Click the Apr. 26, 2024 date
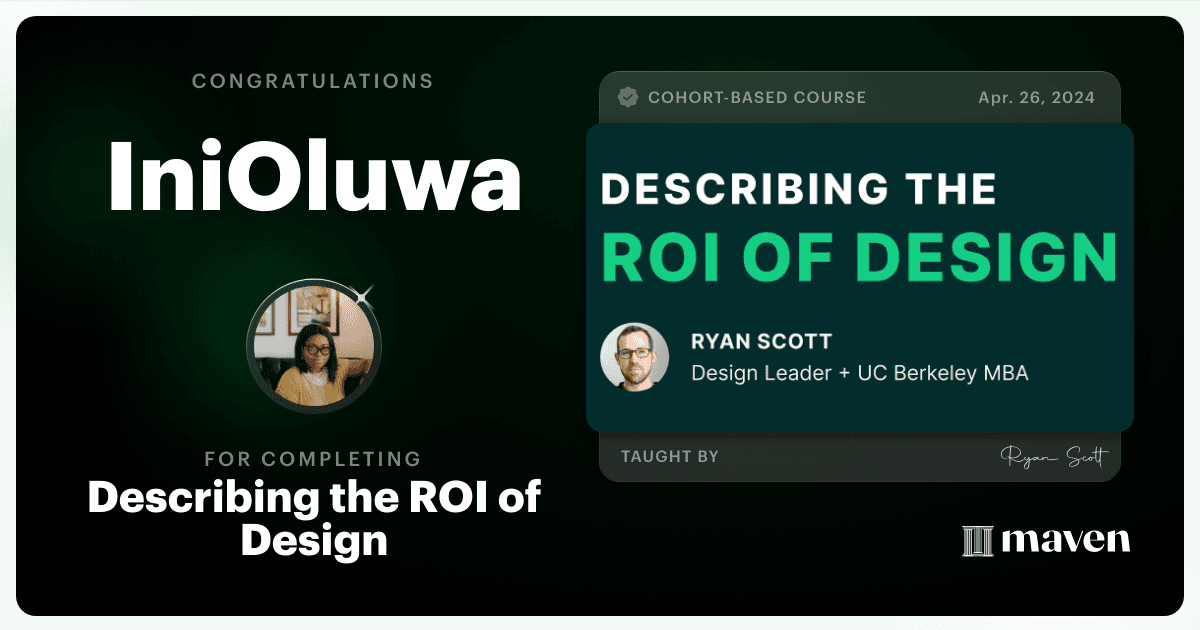 pos(1036,98)
